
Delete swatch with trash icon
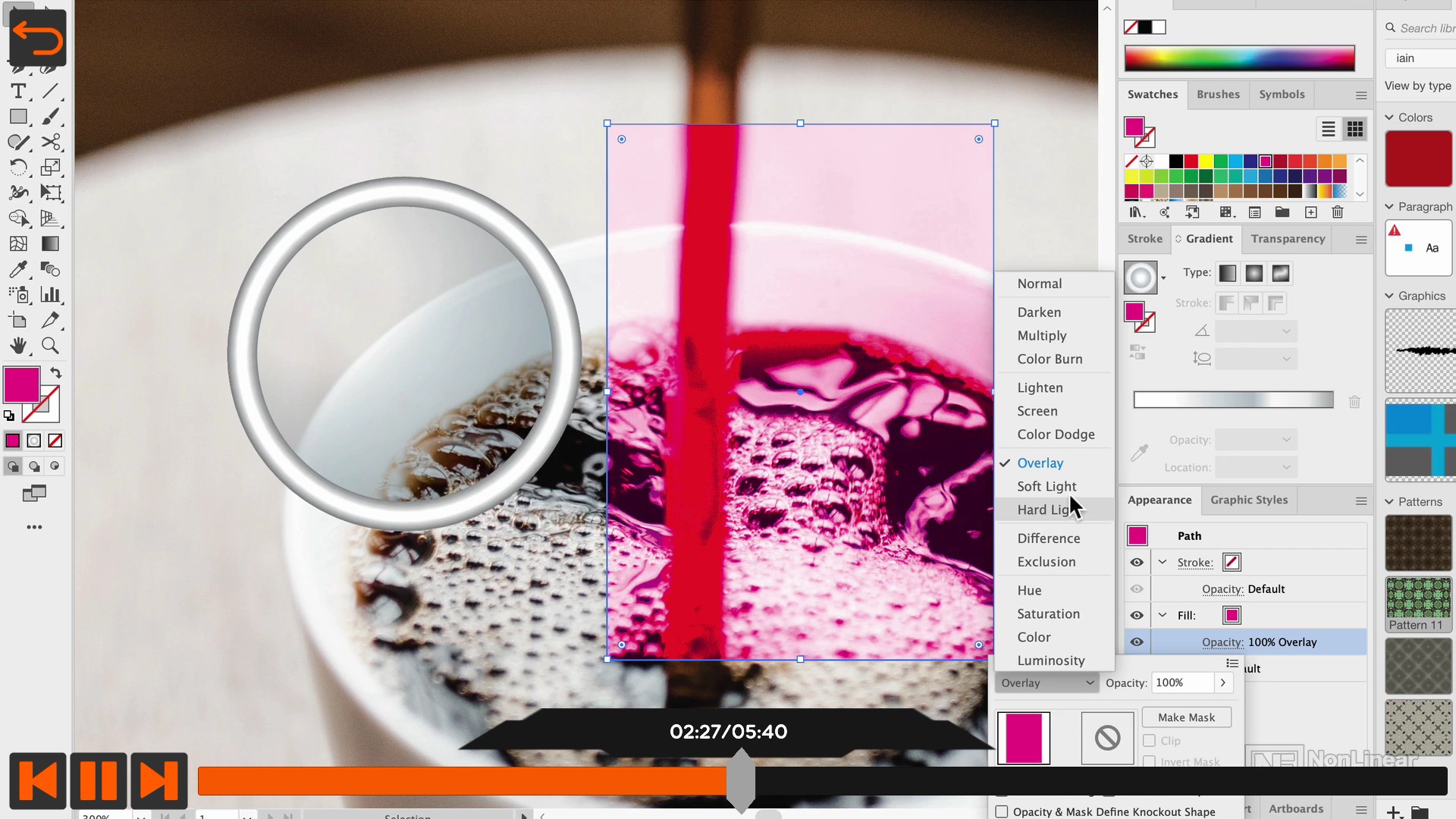[x=1338, y=212]
